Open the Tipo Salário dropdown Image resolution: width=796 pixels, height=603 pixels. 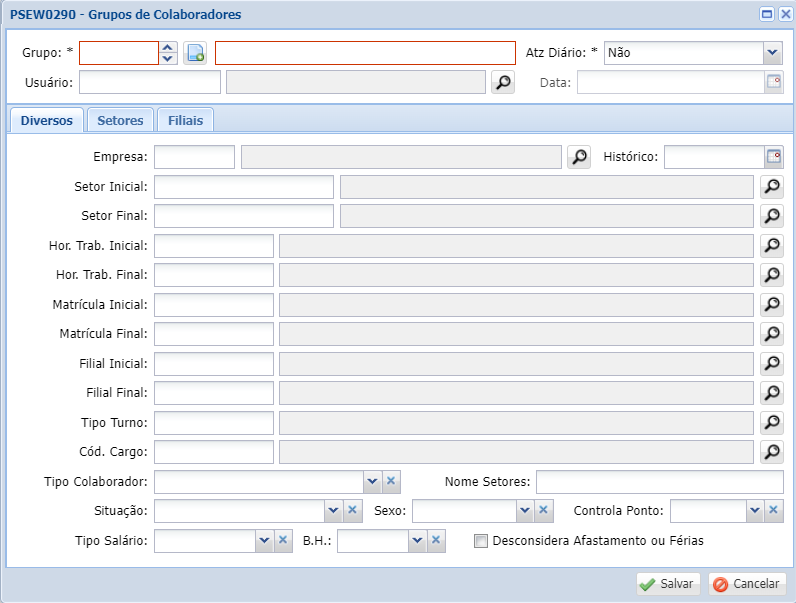click(265, 541)
